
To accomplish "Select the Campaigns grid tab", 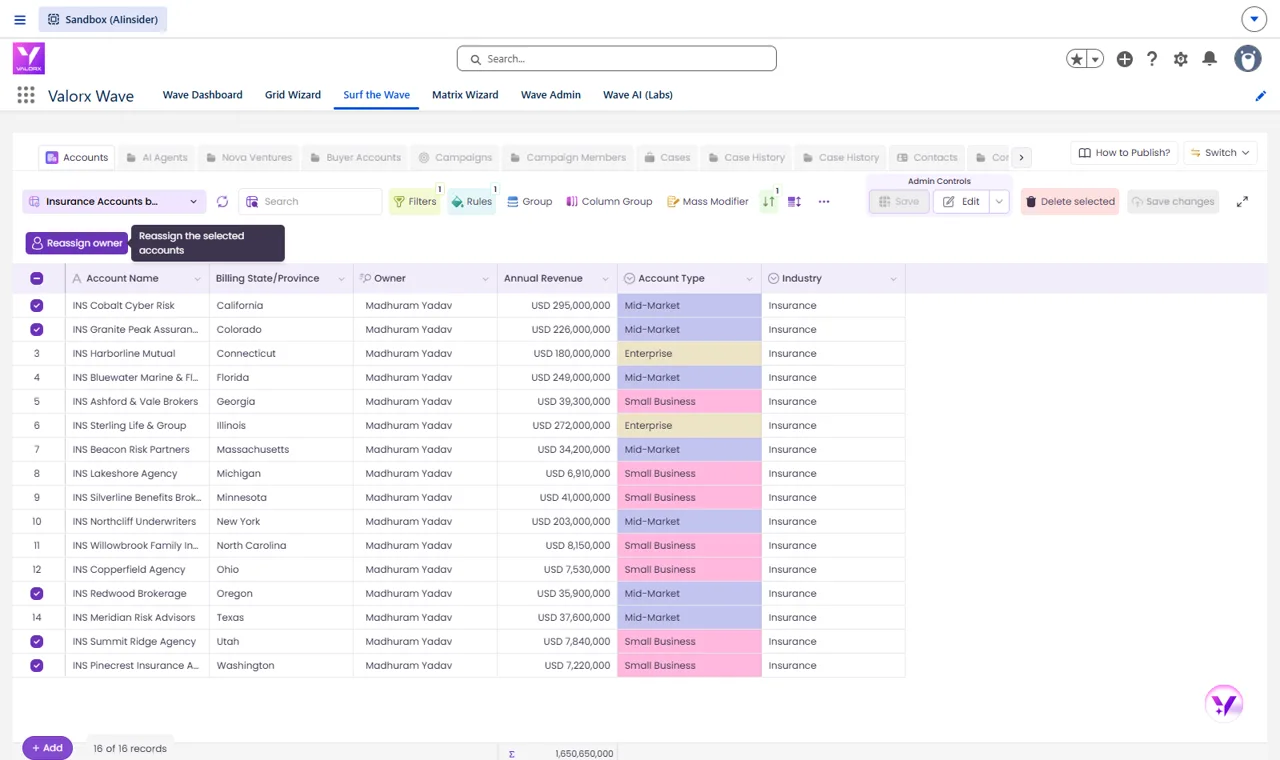I will [x=455, y=157].
